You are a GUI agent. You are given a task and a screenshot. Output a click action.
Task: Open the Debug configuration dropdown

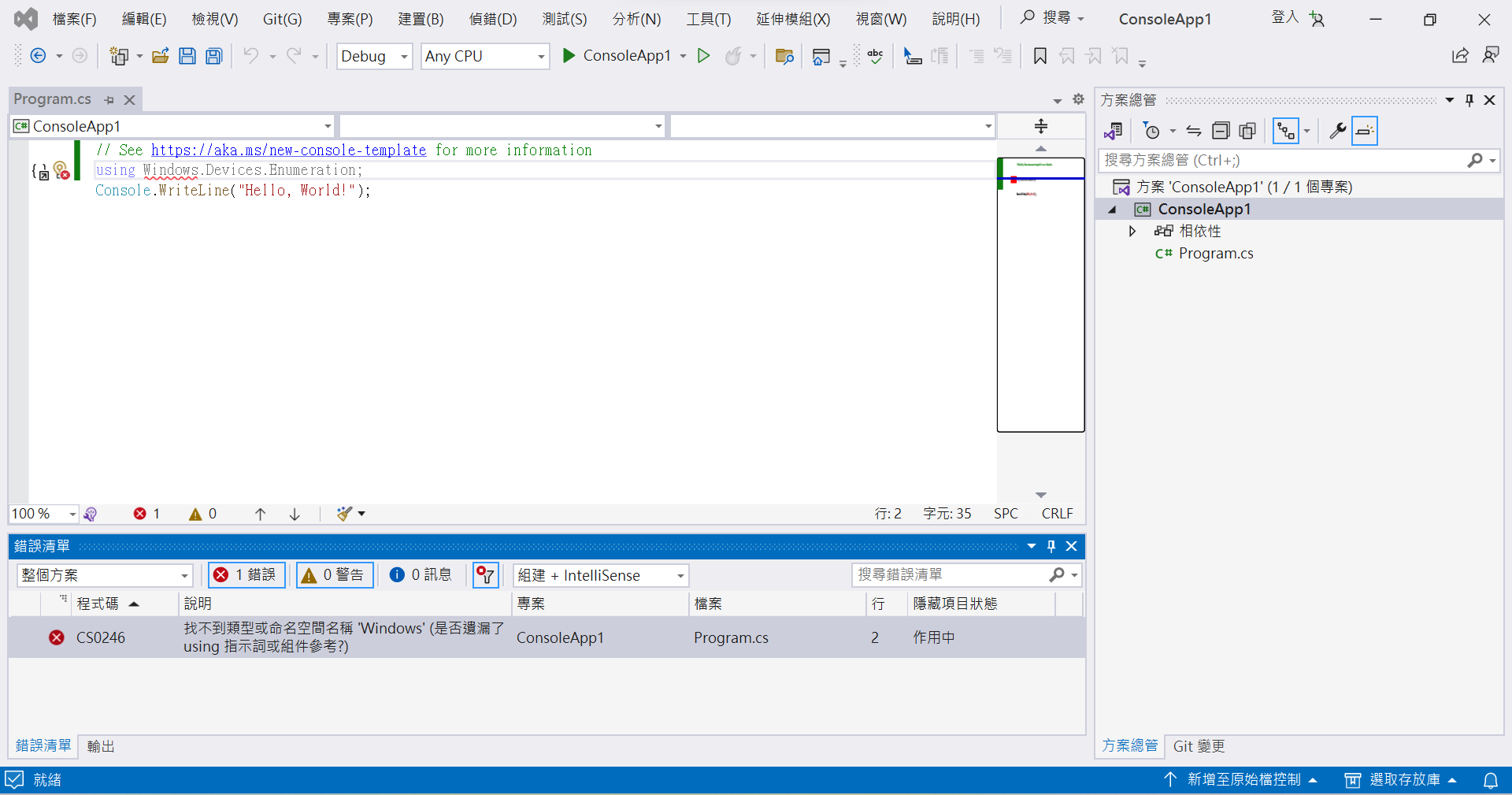[x=375, y=56]
